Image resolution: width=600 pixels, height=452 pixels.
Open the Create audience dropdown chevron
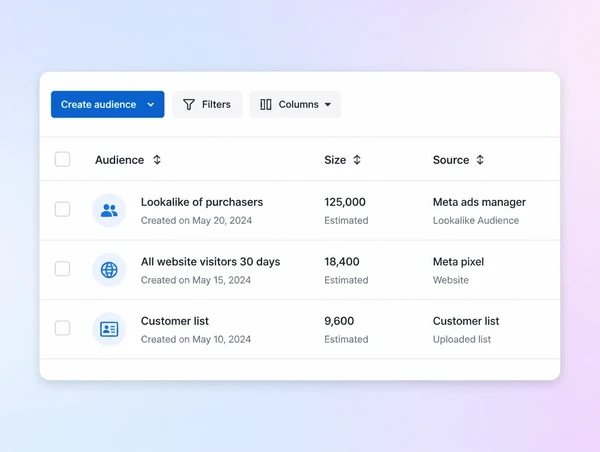tap(151, 104)
